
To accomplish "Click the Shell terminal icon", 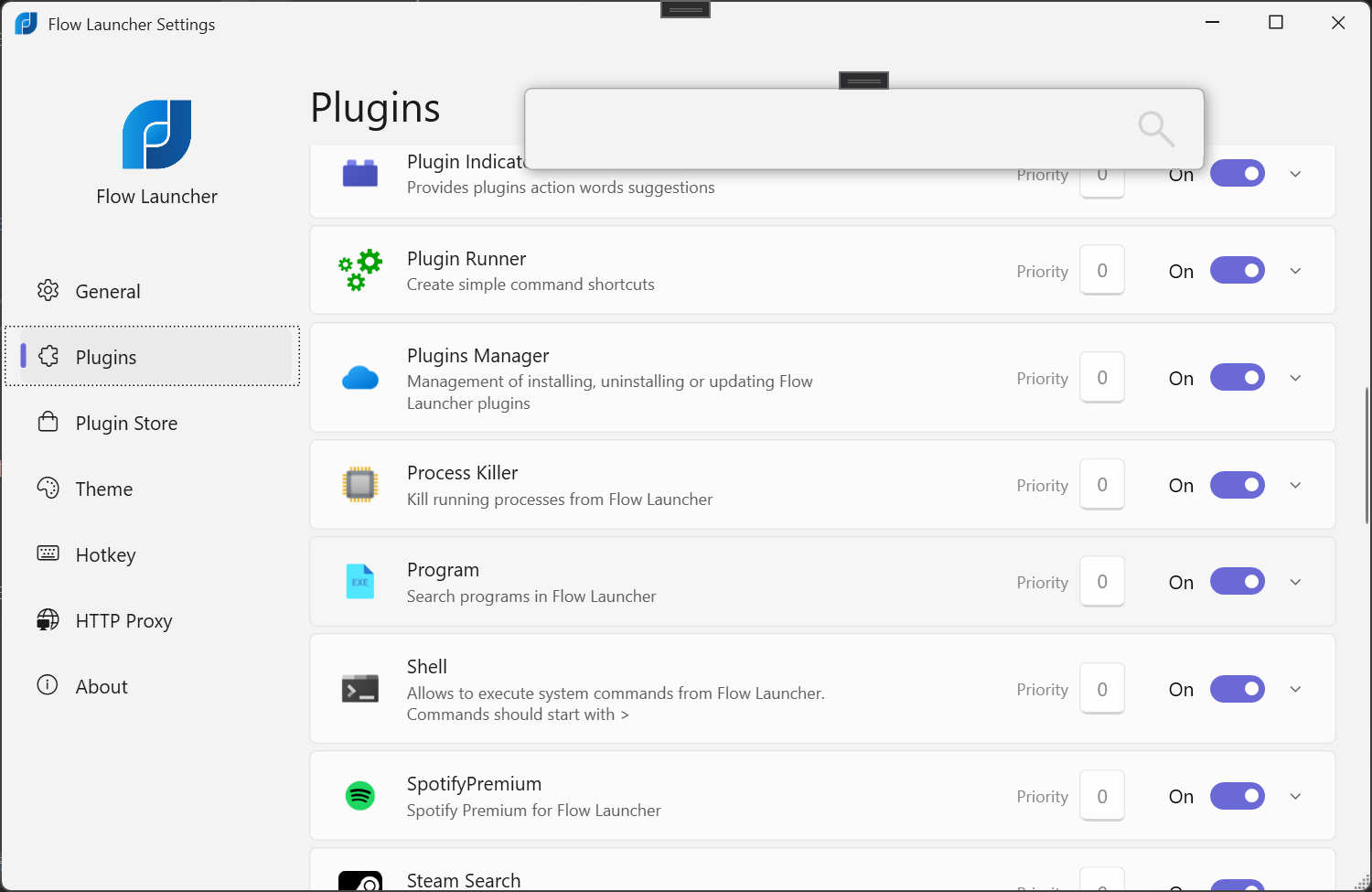I will pyautogui.click(x=360, y=688).
